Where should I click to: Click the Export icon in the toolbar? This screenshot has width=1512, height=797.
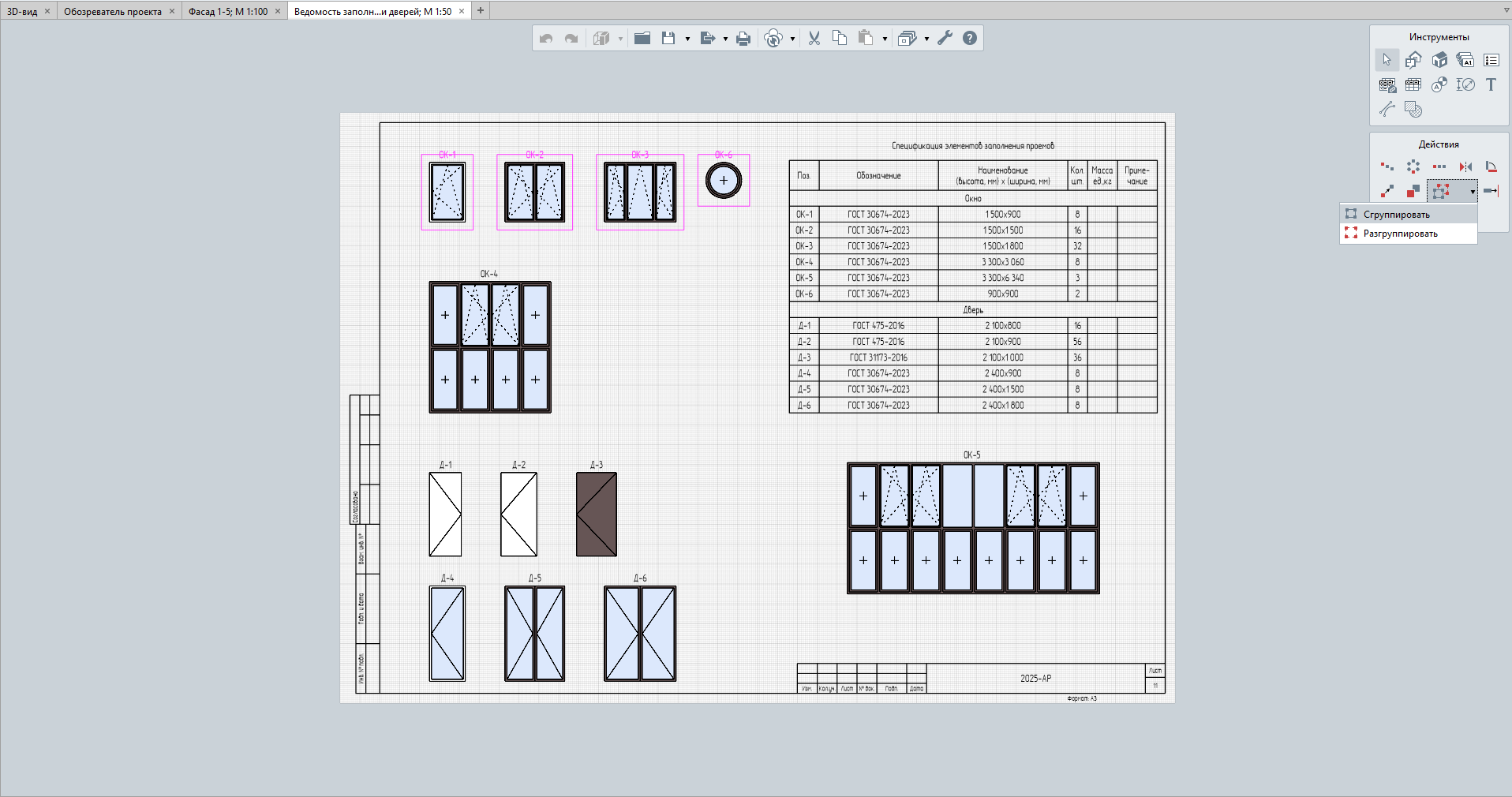click(707, 38)
